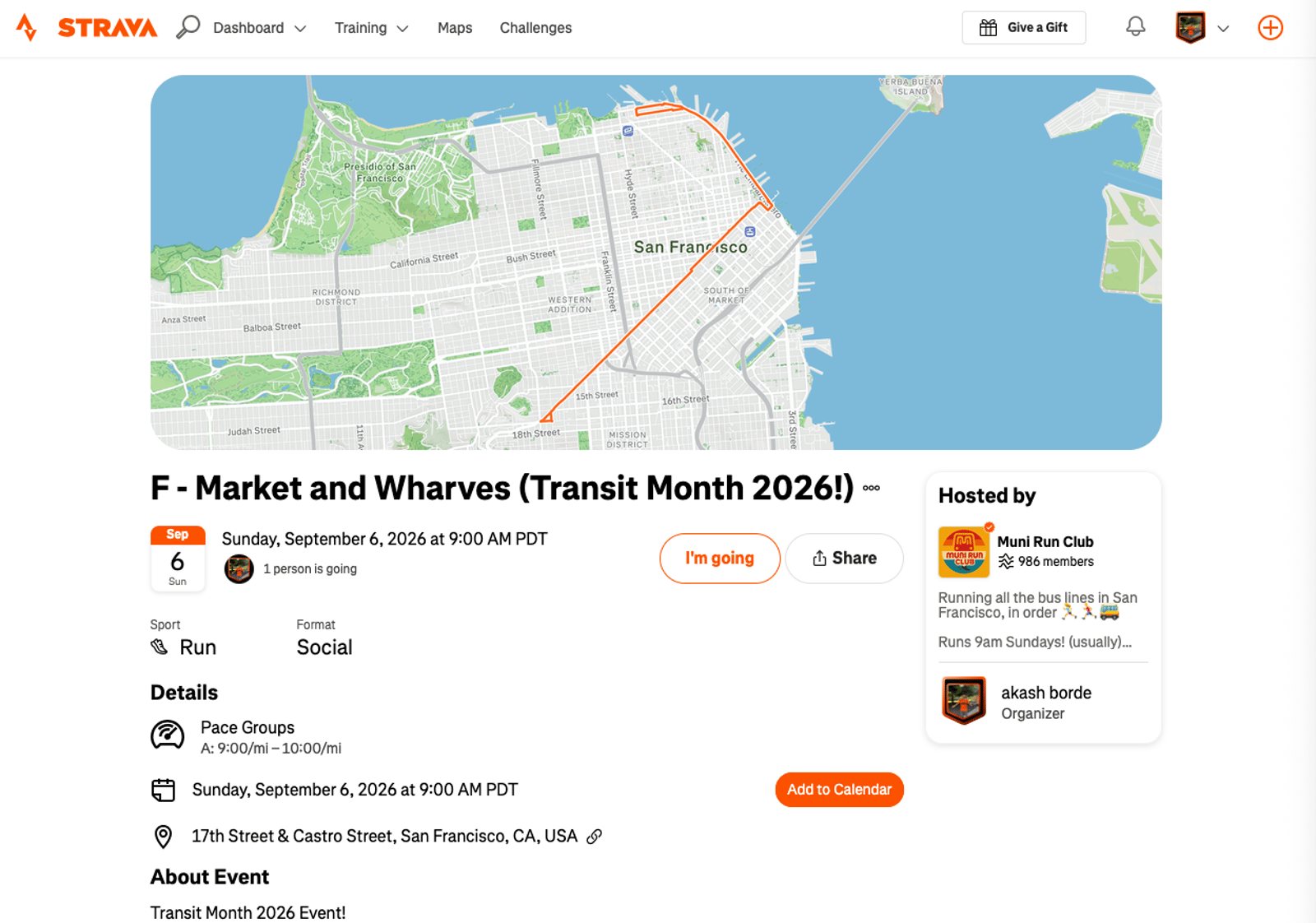Open the 17th Street & Castro Street address

click(x=385, y=836)
